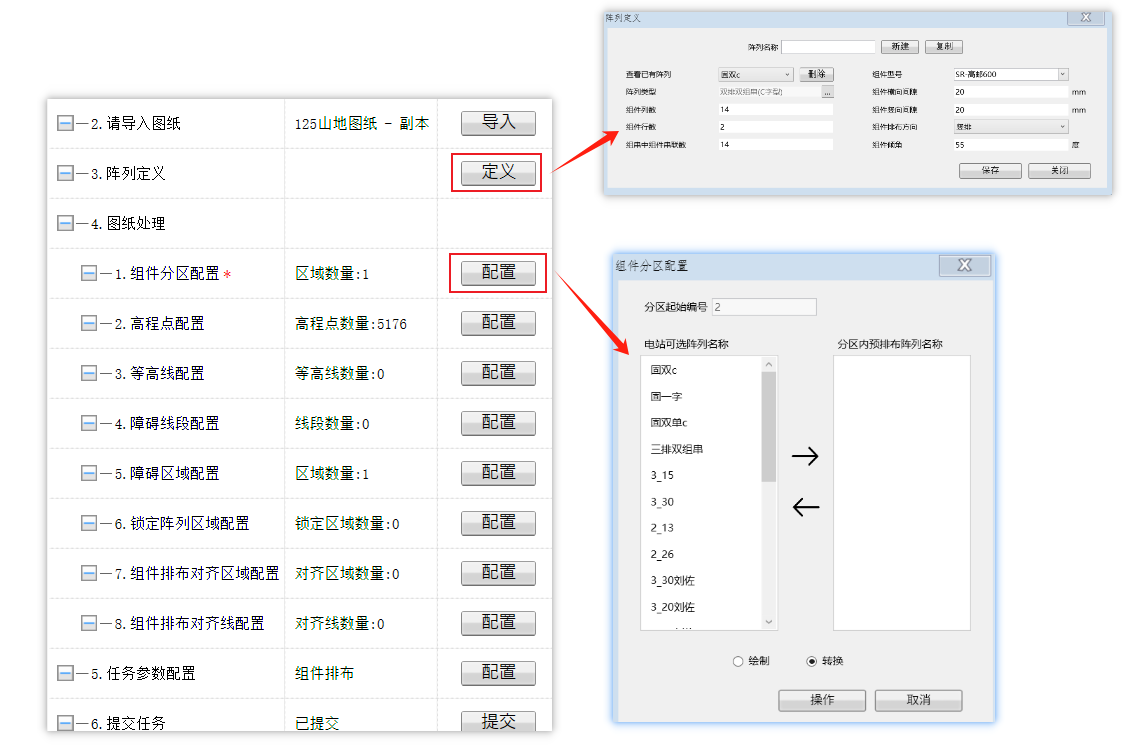Screen dimensions: 1131x754
Task: Select the 转换 radio button
Action: click(811, 661)
